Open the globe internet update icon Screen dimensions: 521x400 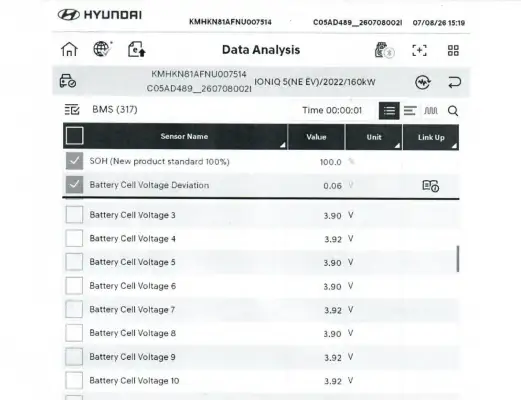click(102, 49)
